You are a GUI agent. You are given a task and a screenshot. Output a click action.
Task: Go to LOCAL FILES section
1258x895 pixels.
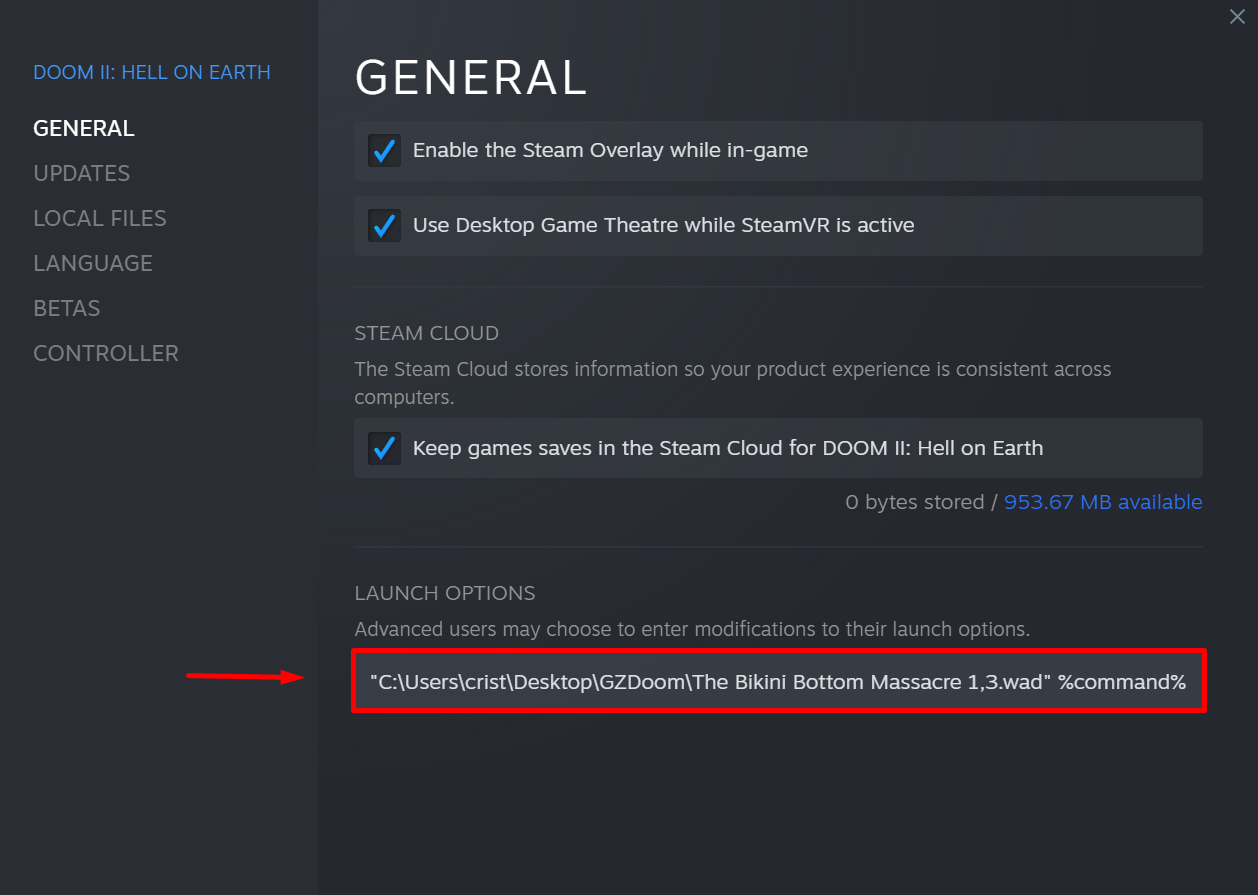(x=100, y=218)
